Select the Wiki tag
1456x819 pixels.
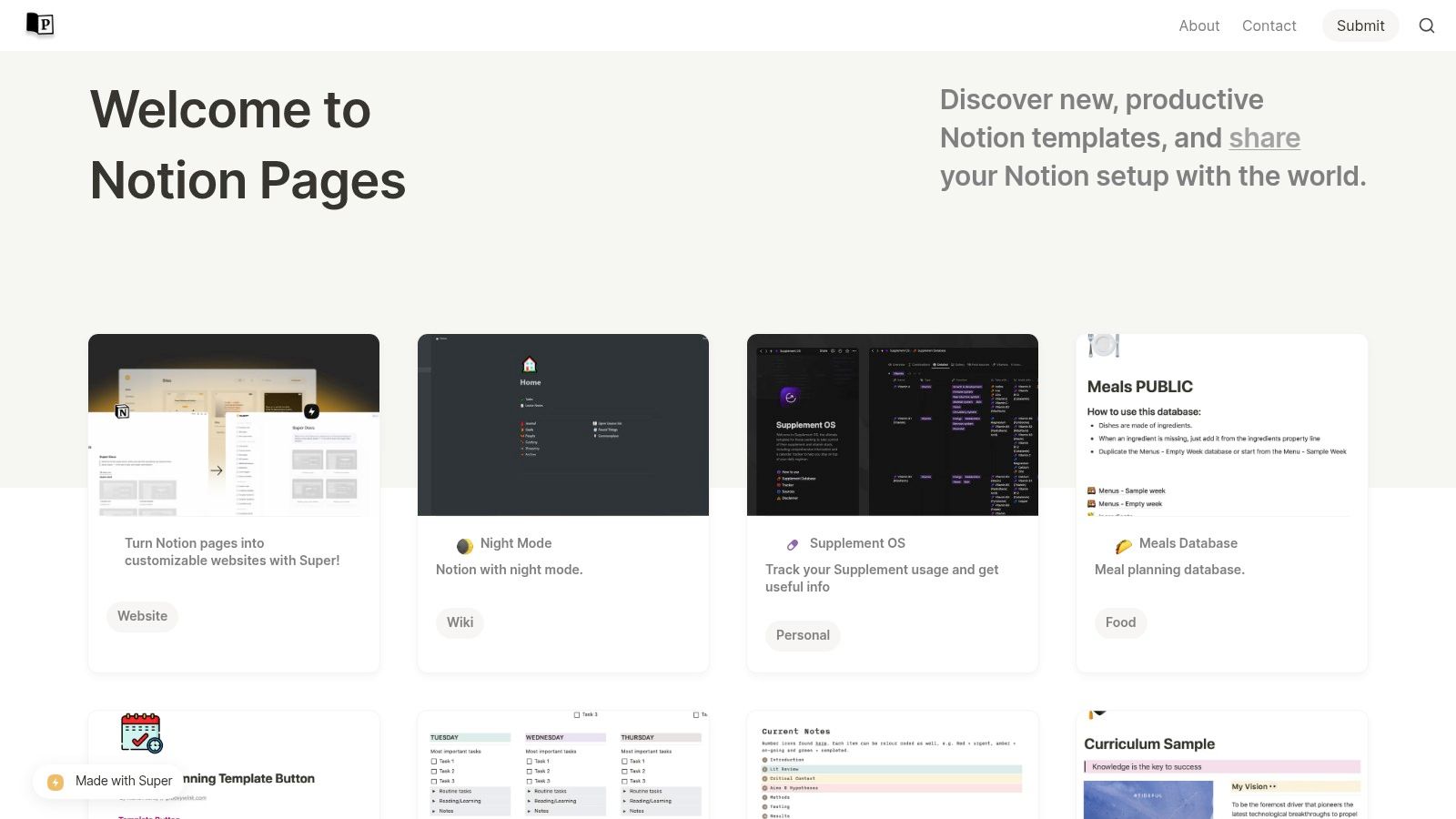point(460,622)
